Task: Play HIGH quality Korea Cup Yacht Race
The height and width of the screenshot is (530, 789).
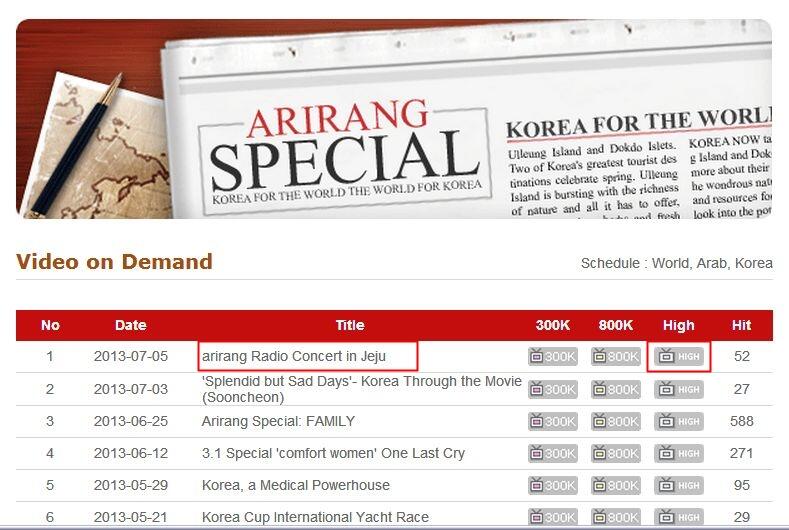Action: [x=678, y=517]
